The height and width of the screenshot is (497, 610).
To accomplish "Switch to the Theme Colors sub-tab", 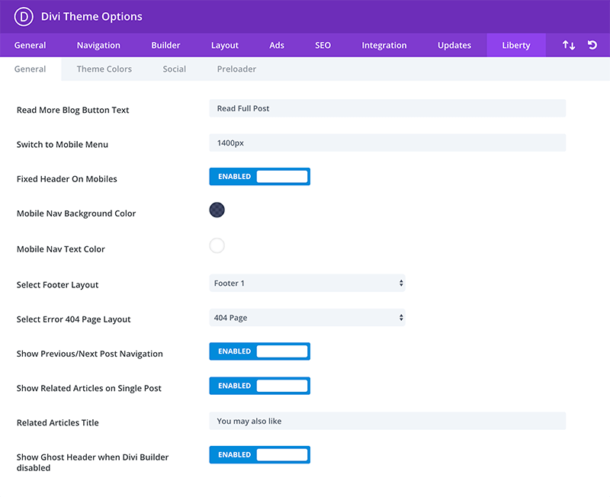I will coord(104,69).
